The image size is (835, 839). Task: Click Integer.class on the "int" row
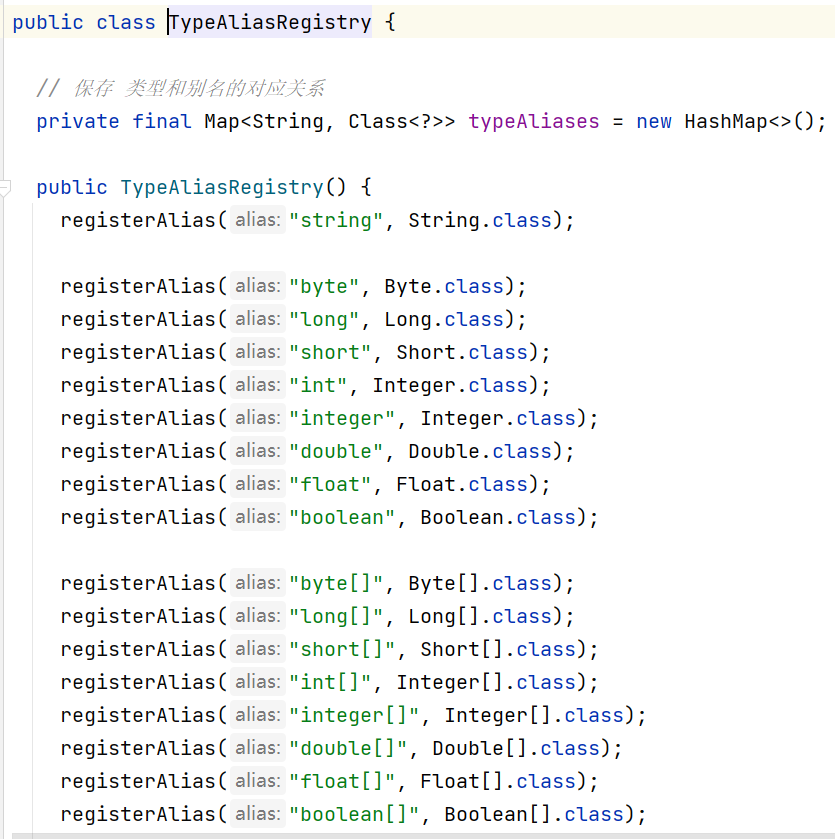450,386
